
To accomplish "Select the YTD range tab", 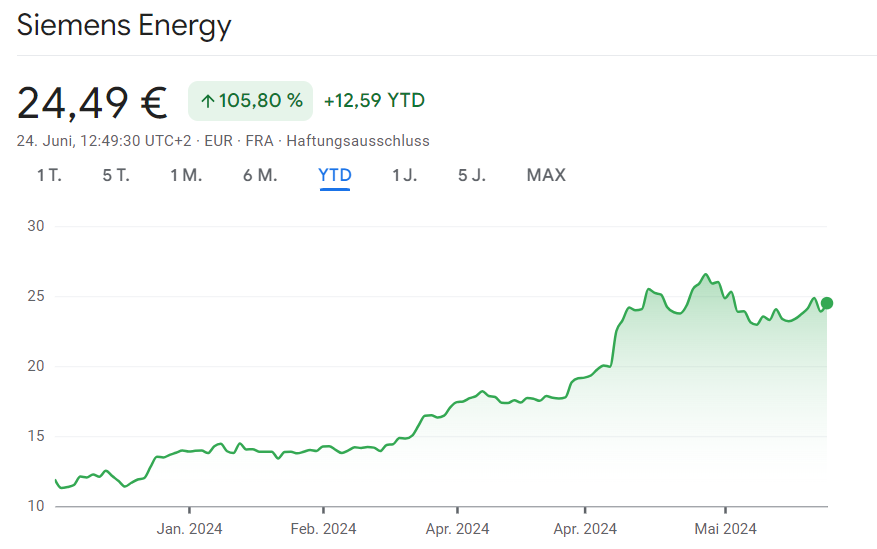I will [x=334, y=176].
